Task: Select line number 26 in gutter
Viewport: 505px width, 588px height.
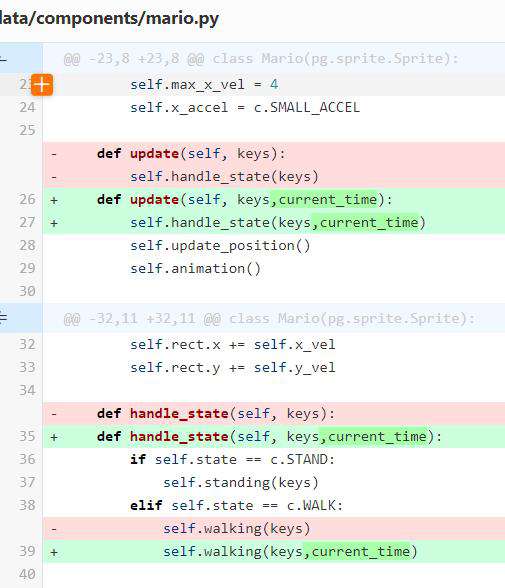Action: tap(27, 200)
